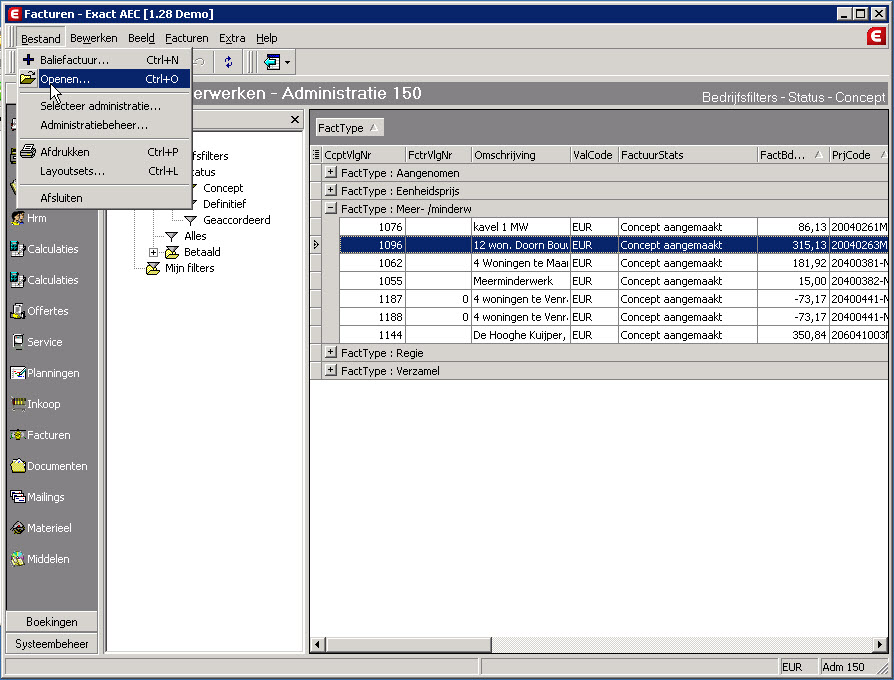Choose Administratiebeheer... menu entry
The image size is (894, 680).
pyautogui.click(x=104, y=125)
